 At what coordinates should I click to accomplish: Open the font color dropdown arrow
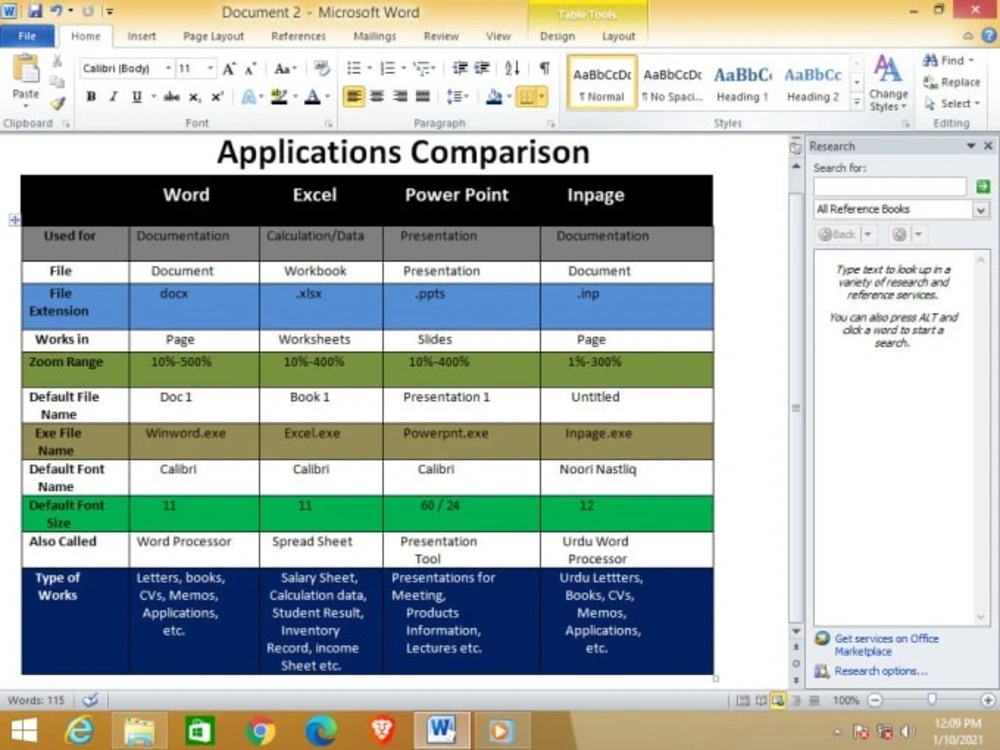(x=328, y=97)
